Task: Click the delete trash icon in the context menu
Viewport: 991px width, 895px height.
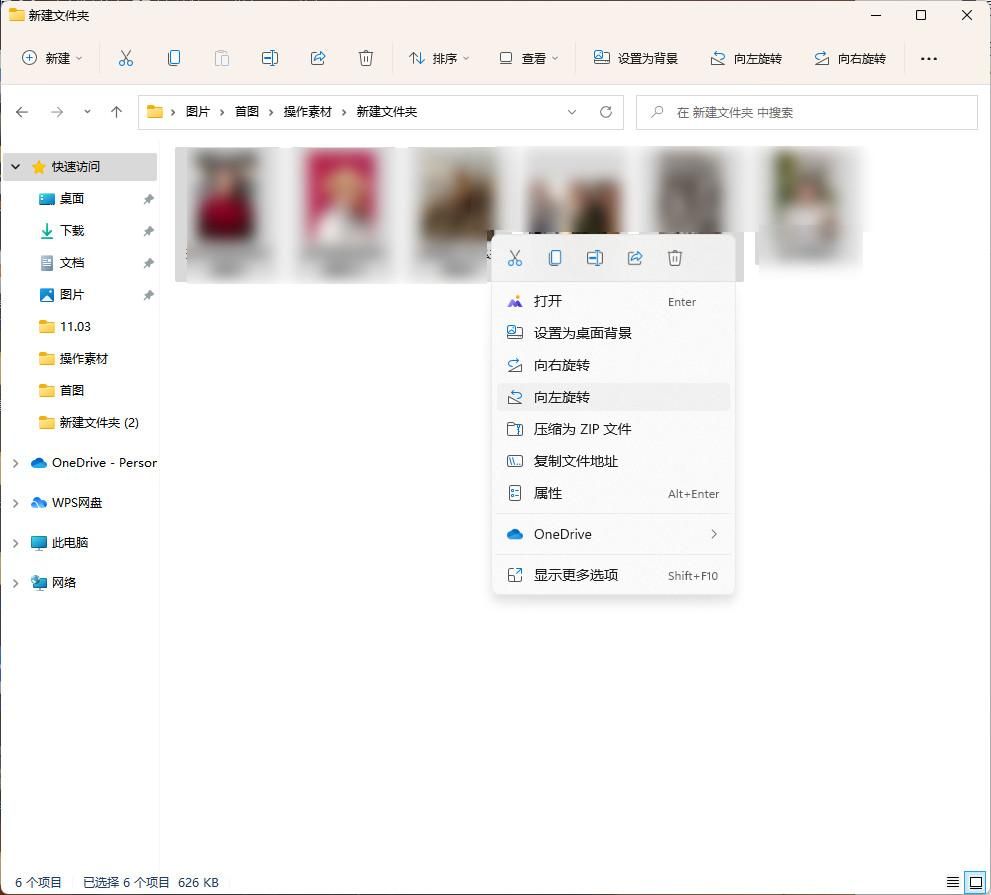Action: (x=675, y=258)
